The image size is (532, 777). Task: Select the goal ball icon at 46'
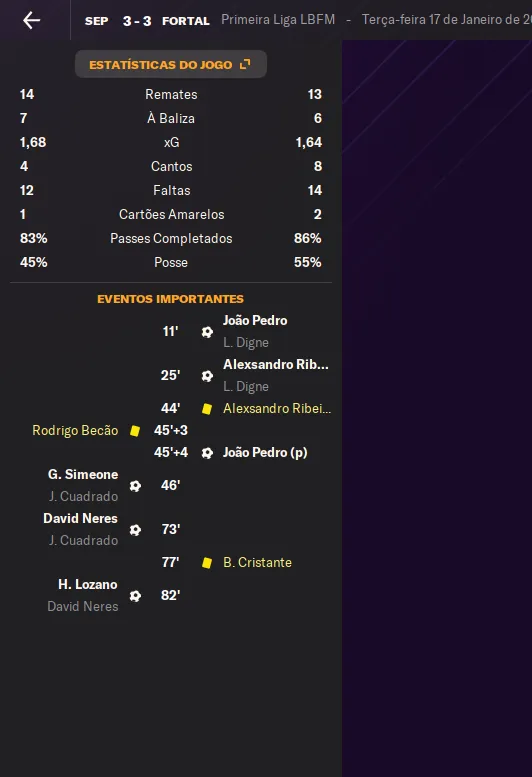(x=135, y=486)
